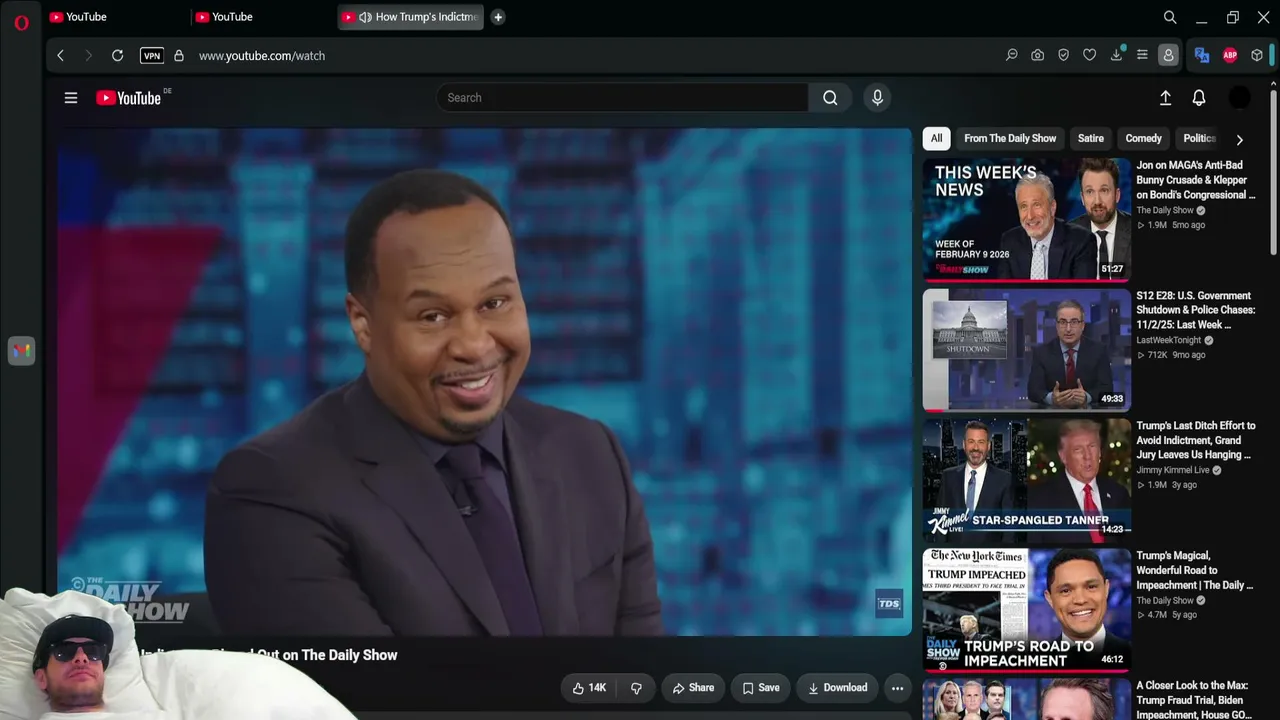Visit the LastWeekTonight channel
Screen dimensions: 1280x720
[1168, 340]
